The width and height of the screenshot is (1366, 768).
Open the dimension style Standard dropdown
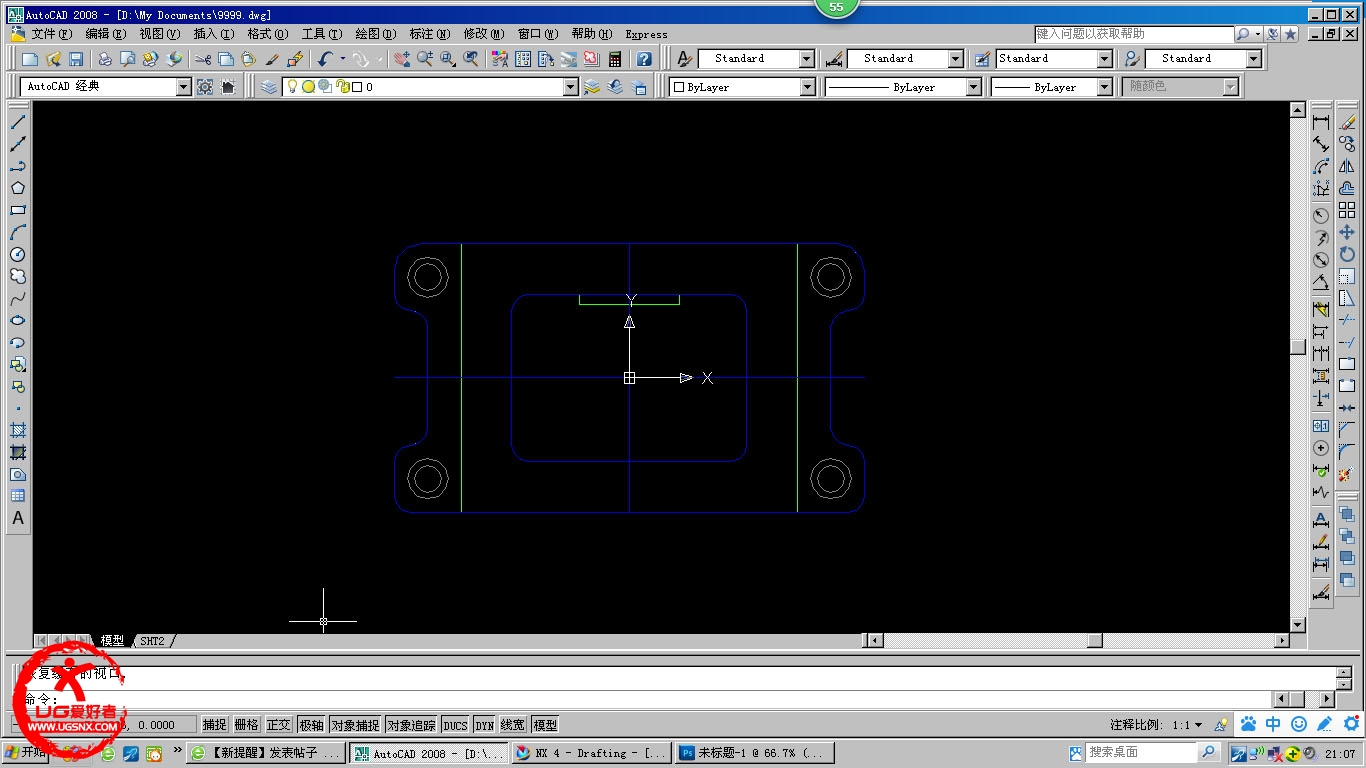[956, 59]
